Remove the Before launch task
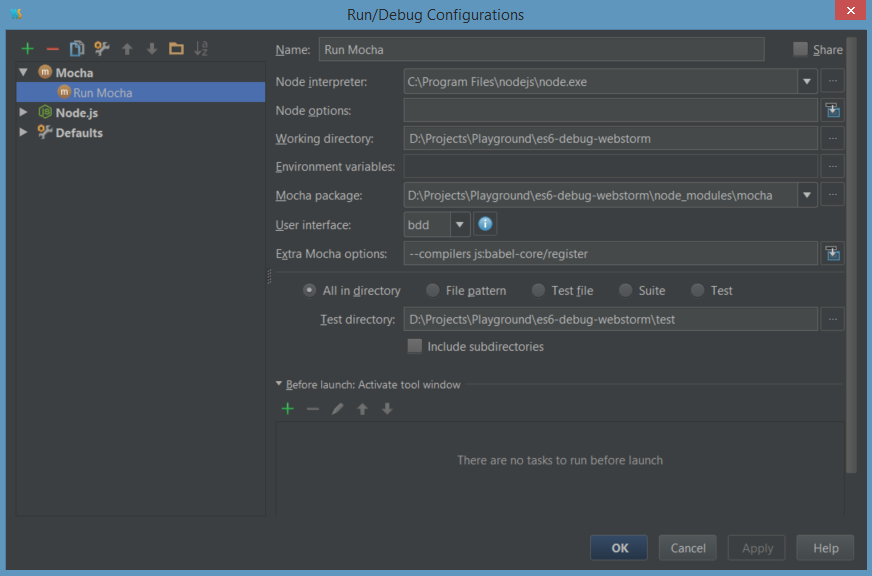 [x=313, y=409]
